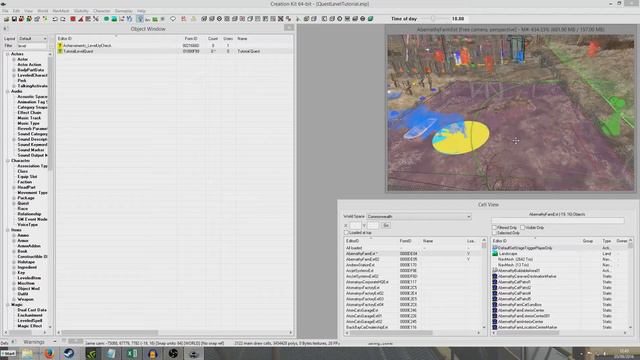This screenshot has height=360, width=640.
Task: Click the Landscape icon in Cell View objects
Action: click(x=495, y=253)
